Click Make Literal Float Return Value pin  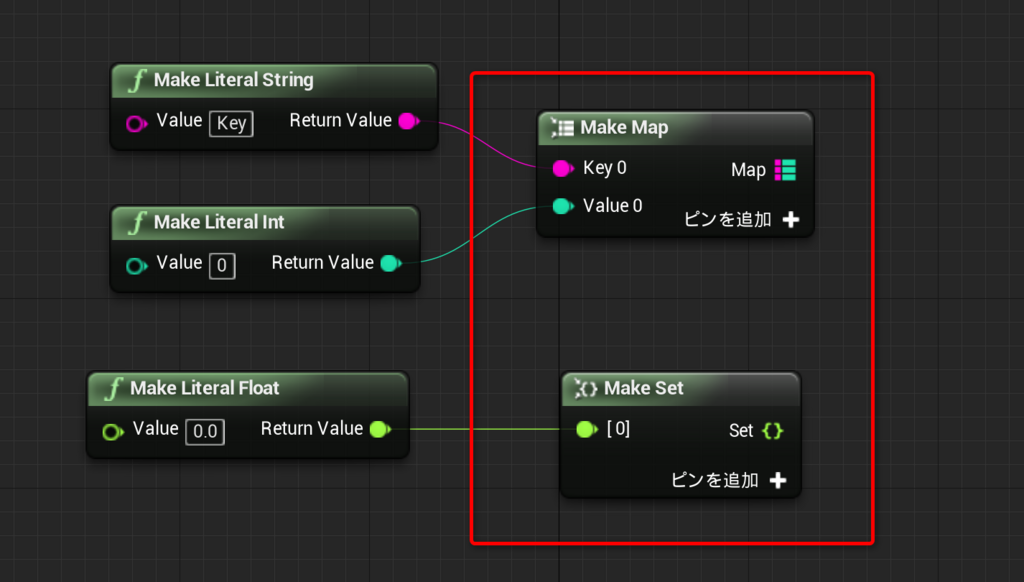pyautogui.click(x=380, y=429)
